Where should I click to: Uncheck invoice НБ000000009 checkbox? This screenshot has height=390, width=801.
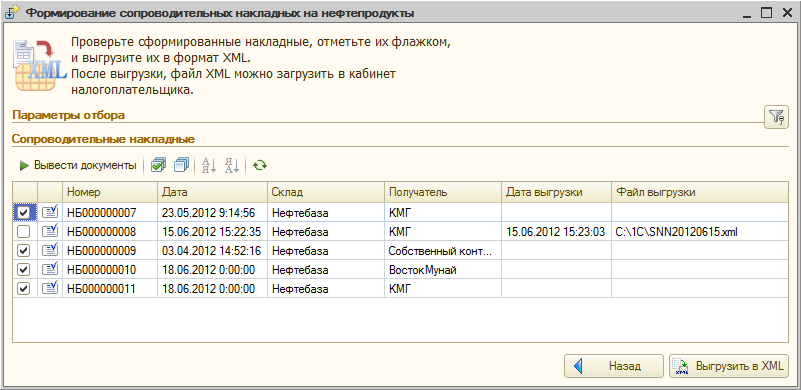pos(24,250)
